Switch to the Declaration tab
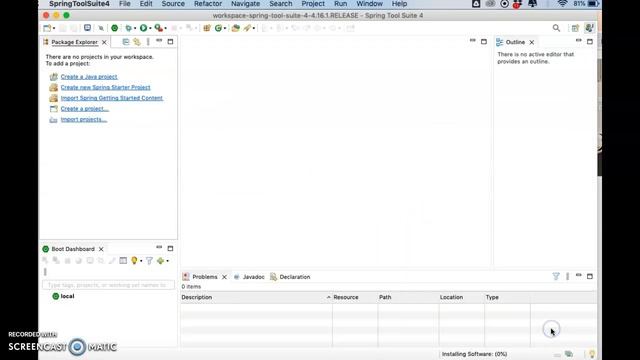This screenshot has width=640, height=360. point(290,277)
